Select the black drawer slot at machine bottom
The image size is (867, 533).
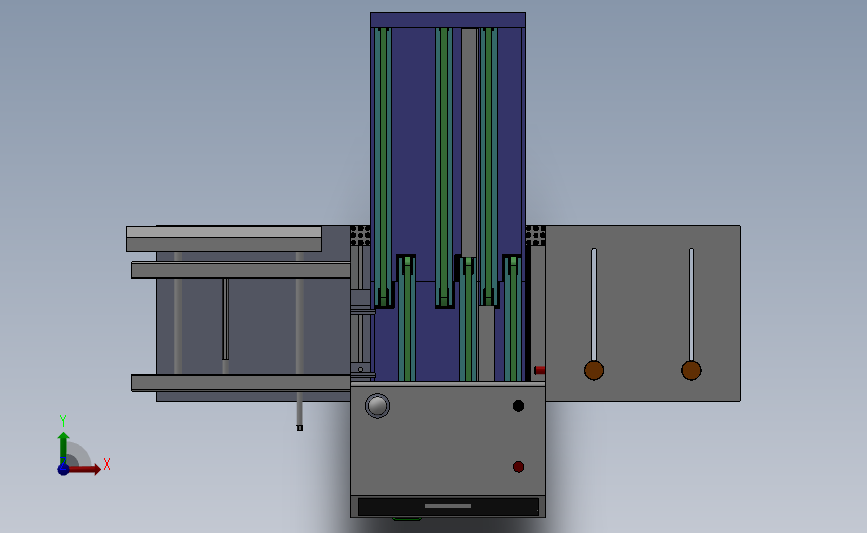click(448, 506)
